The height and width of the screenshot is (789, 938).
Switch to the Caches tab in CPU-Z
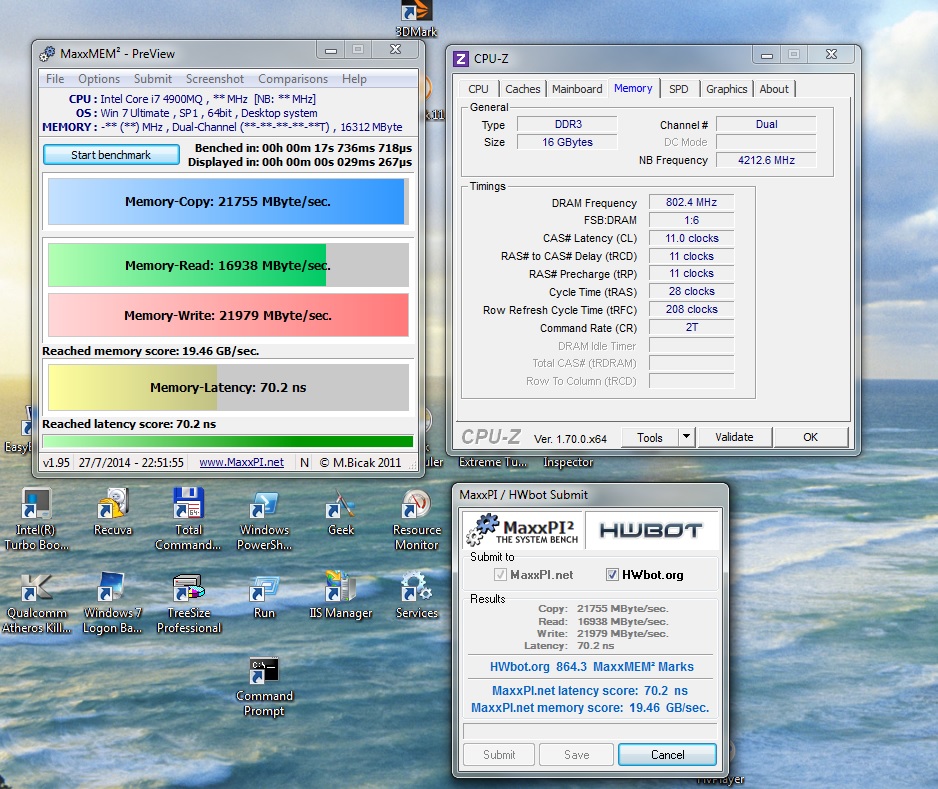point(522,89)
